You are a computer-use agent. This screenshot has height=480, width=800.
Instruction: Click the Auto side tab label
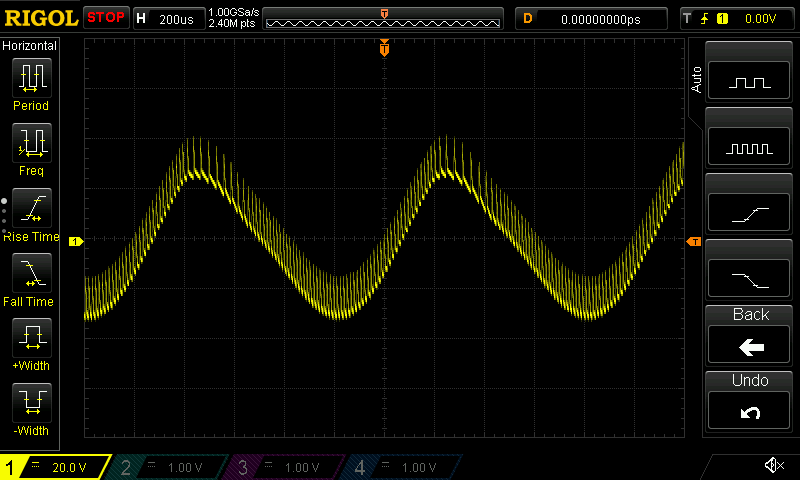pos(696,80)
